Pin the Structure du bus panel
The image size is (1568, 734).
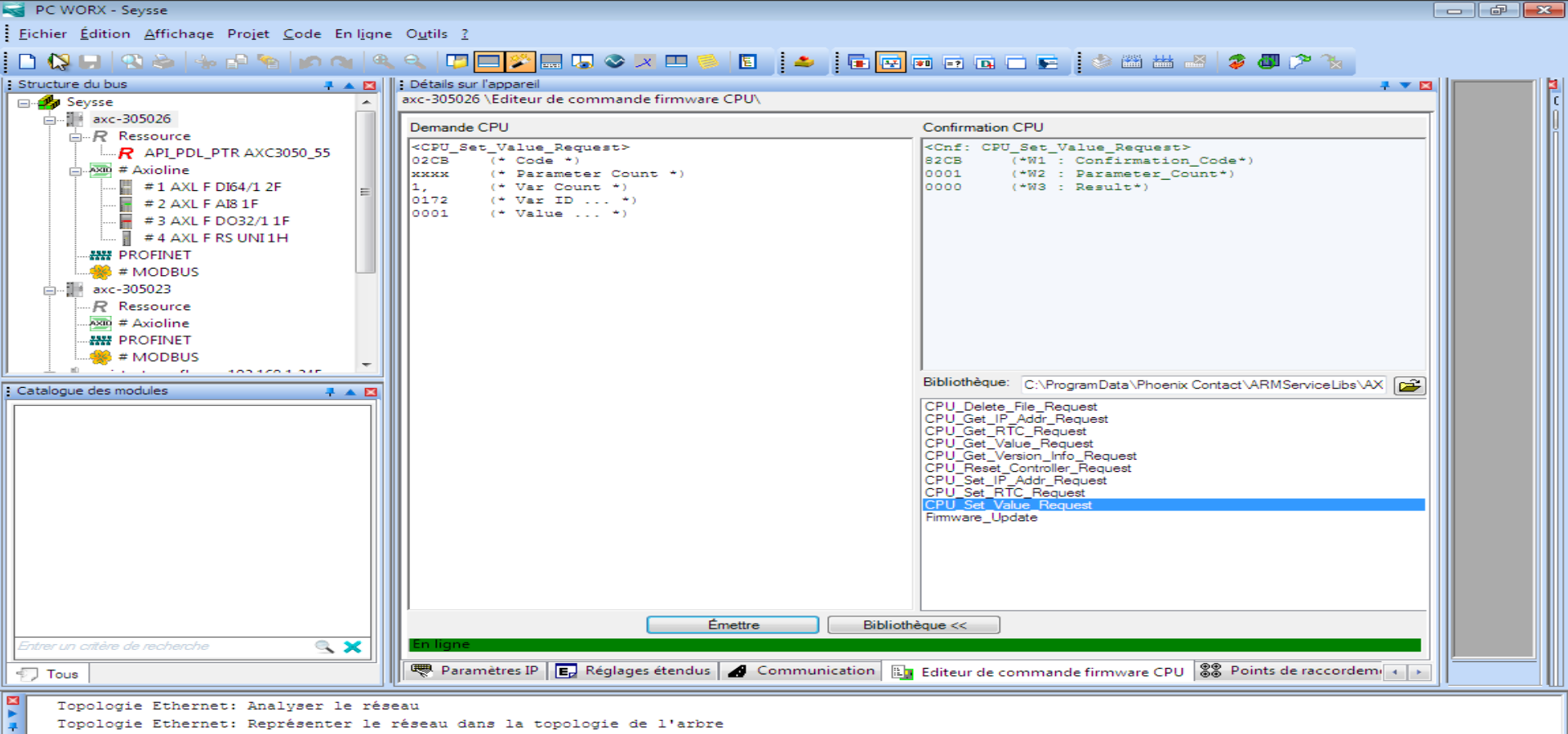tap(329, 85)
